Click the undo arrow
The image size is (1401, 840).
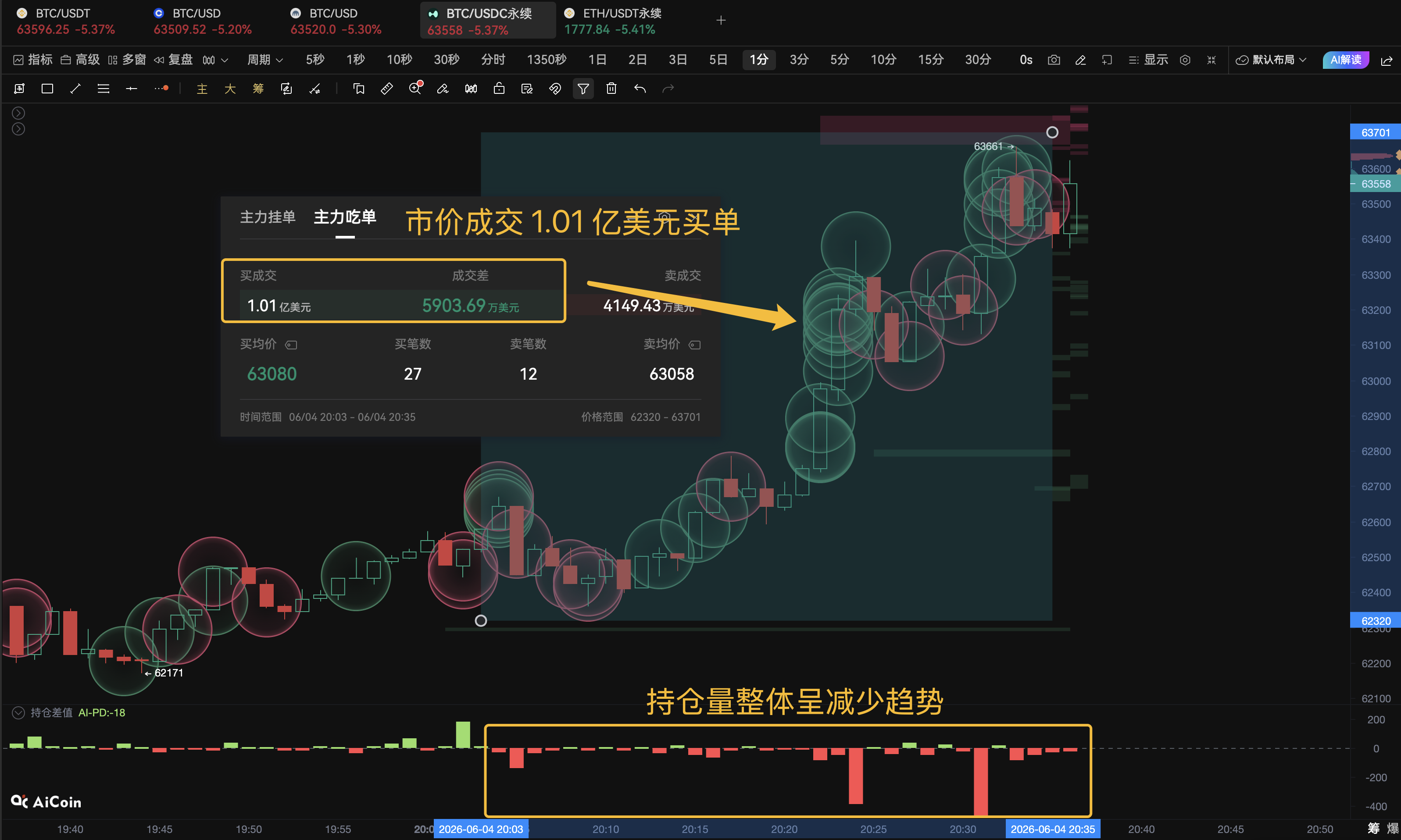click(640, 89)
